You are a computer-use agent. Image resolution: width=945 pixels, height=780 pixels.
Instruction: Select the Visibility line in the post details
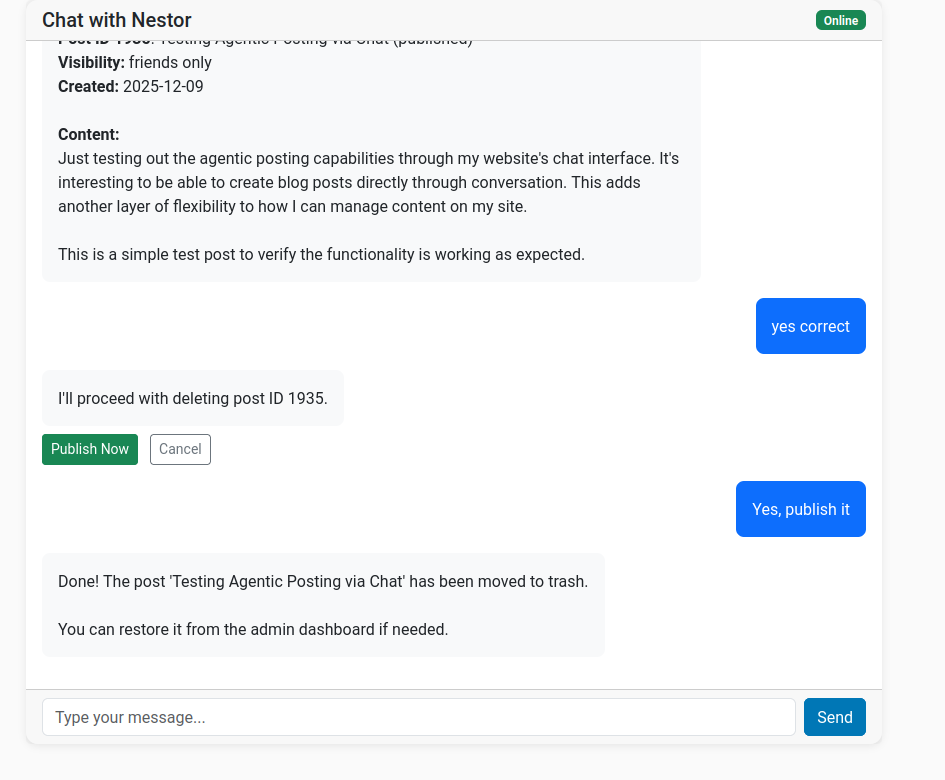click(x=134, y=62)
